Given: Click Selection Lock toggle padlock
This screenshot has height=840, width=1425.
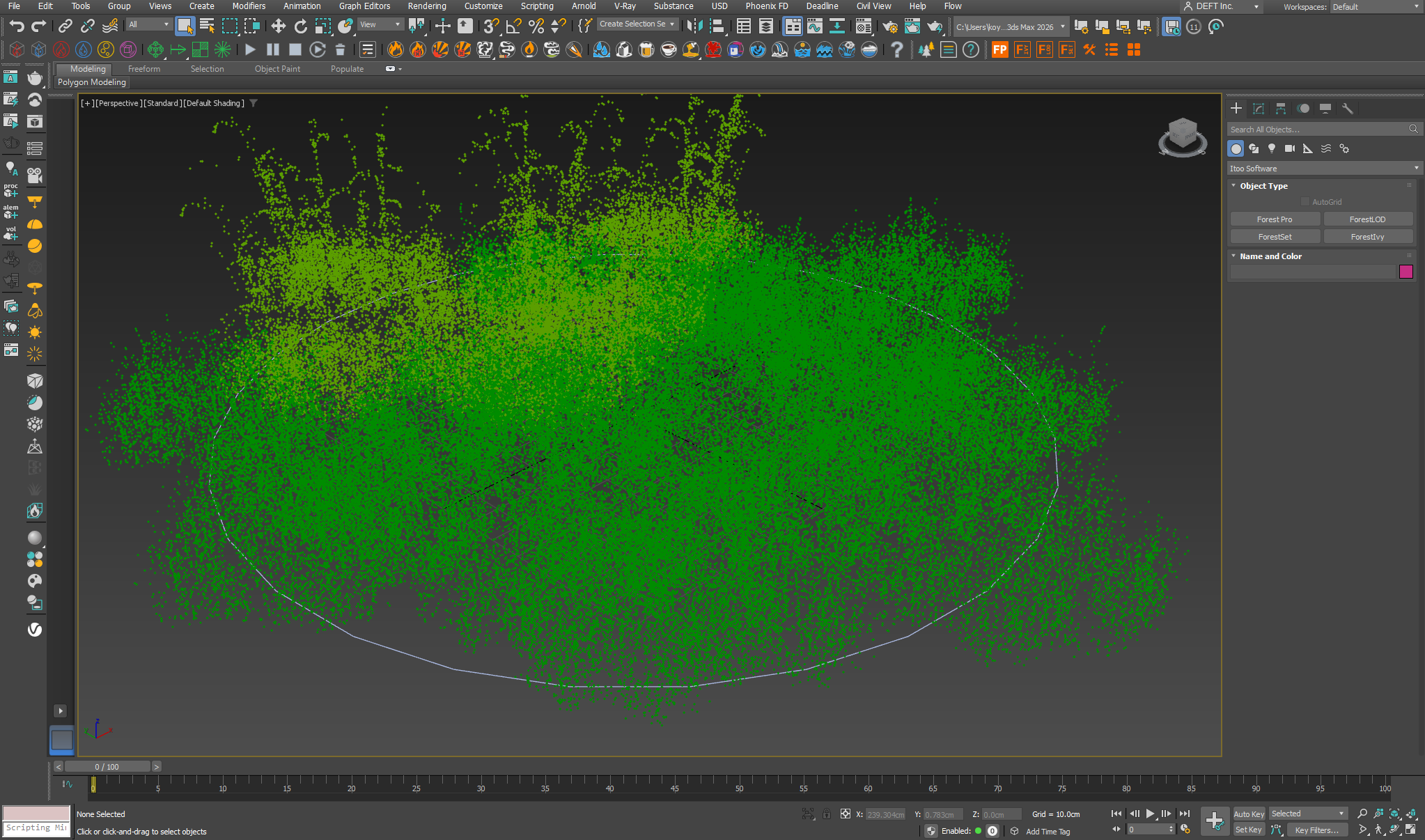Looking at the screenshot, I should [826, 814].
